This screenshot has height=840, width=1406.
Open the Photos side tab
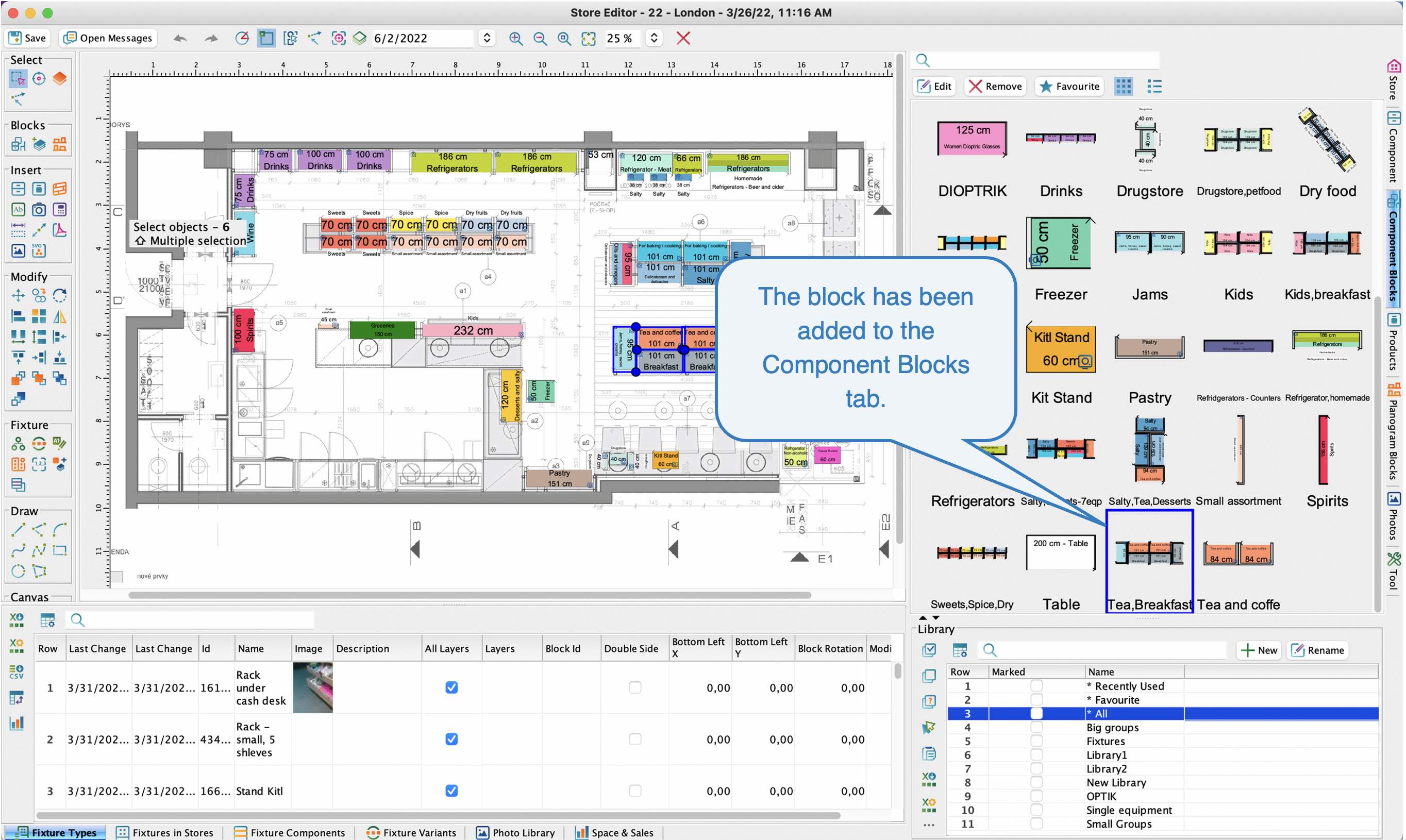click(x=1394, y=515)
